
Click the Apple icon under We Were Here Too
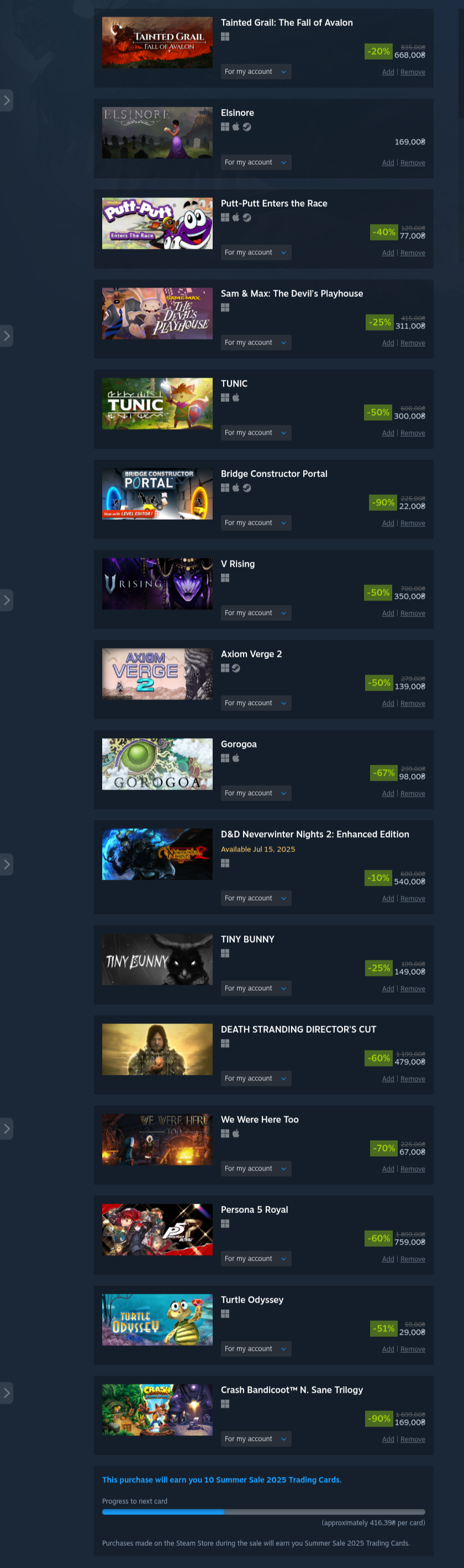point(236,1133)
